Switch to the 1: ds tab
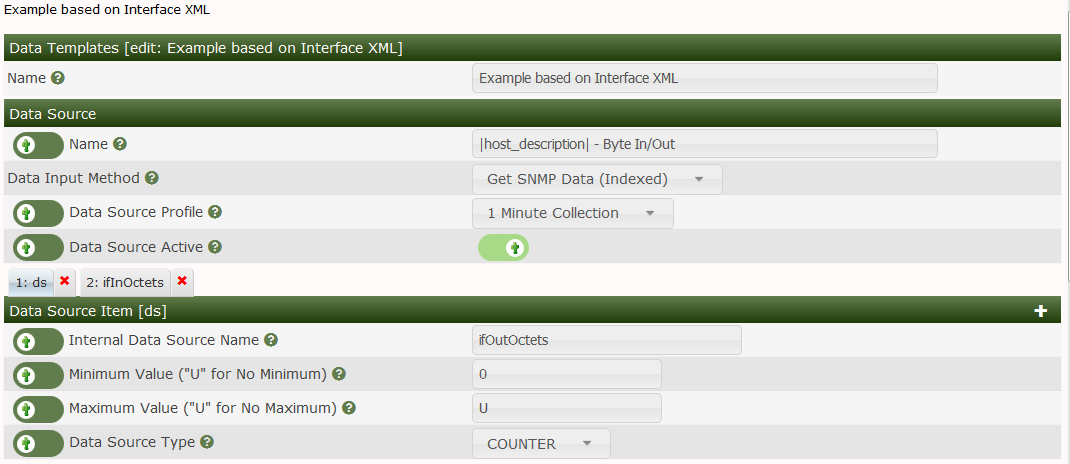The height and width of the screenshot is (464, 1070). [31, 283]
